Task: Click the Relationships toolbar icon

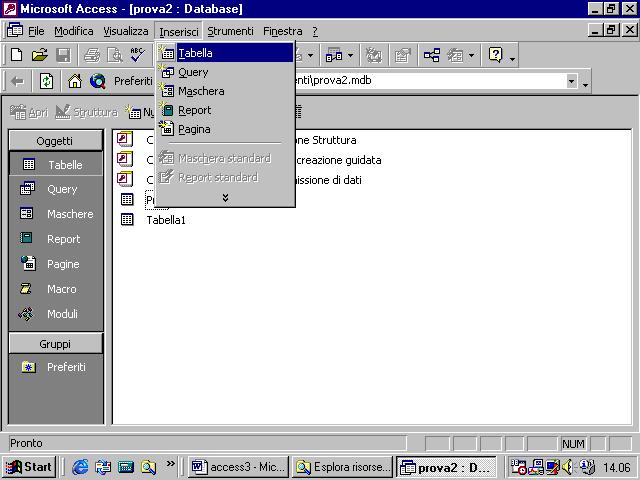Action: pos(431,55)
